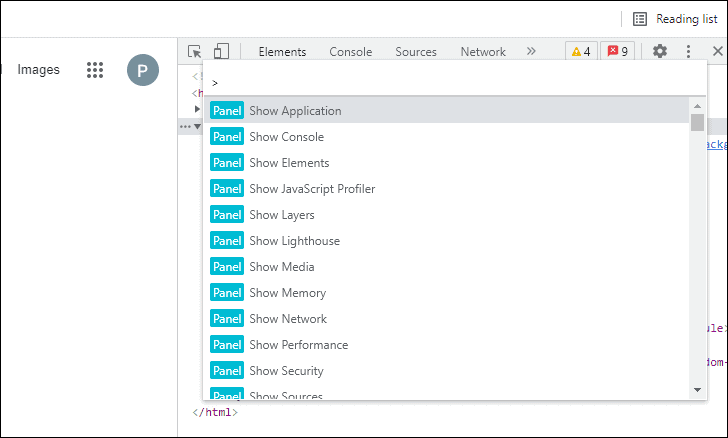Click the command list scrollbar thumb
The height and width of the screenshot is (438, 728).
pyautogui.click(x=697, y=123)
